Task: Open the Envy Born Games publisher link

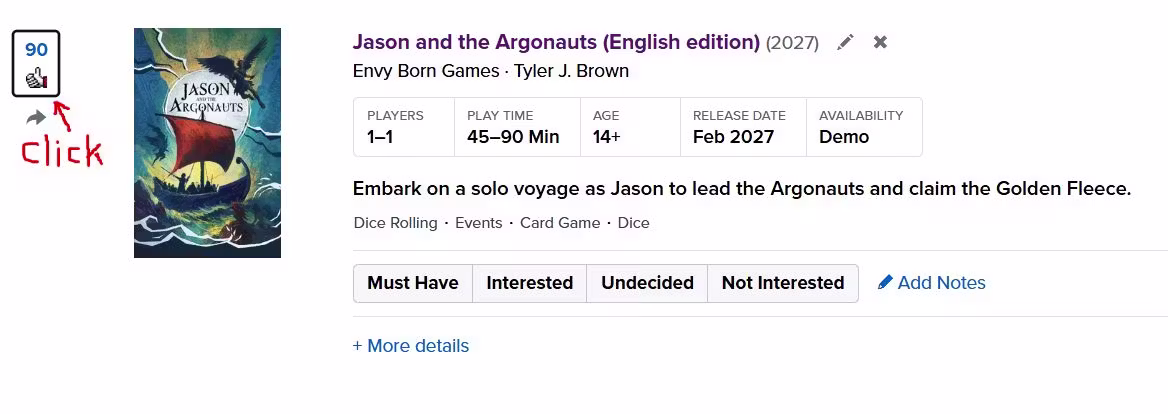Action: pyautogui.click(x=426, y=71)
